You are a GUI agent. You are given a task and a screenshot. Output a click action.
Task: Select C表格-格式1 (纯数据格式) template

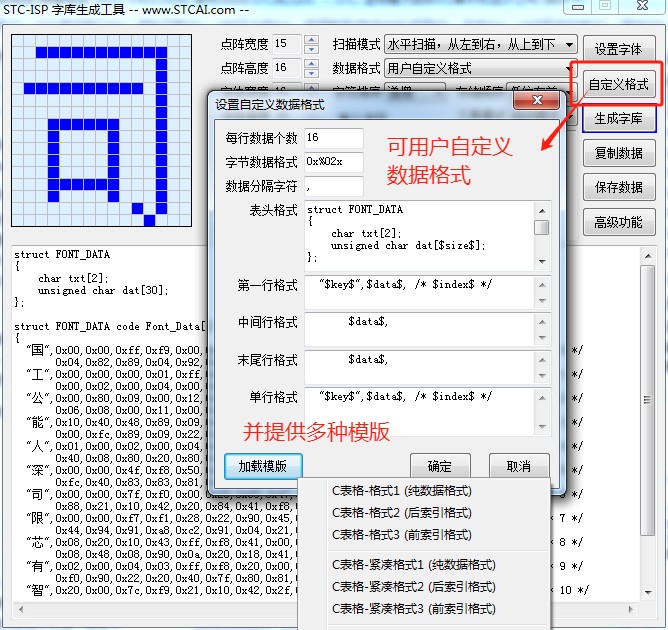[402, 491]
